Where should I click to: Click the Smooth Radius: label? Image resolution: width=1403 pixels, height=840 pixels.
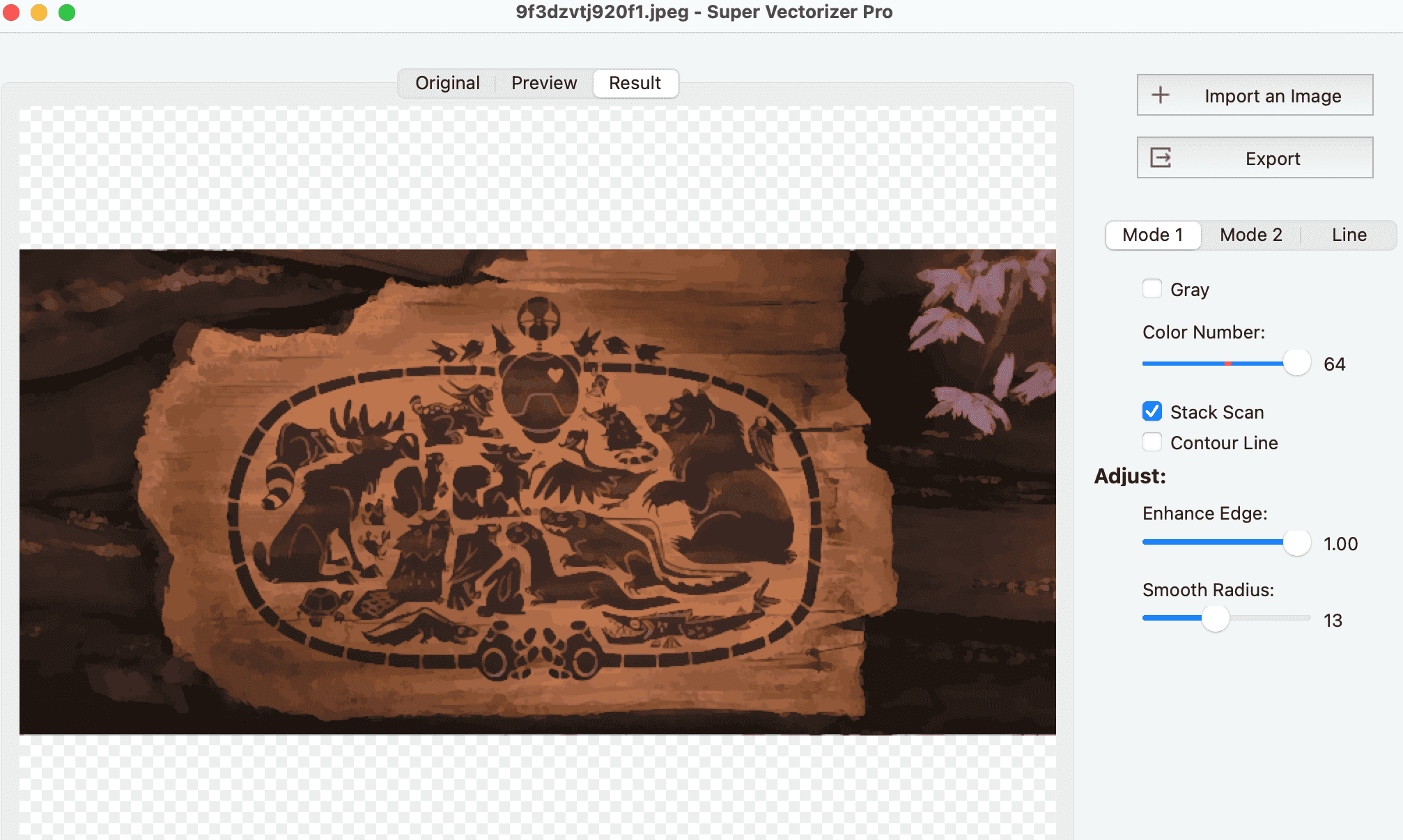[1208, 590]
